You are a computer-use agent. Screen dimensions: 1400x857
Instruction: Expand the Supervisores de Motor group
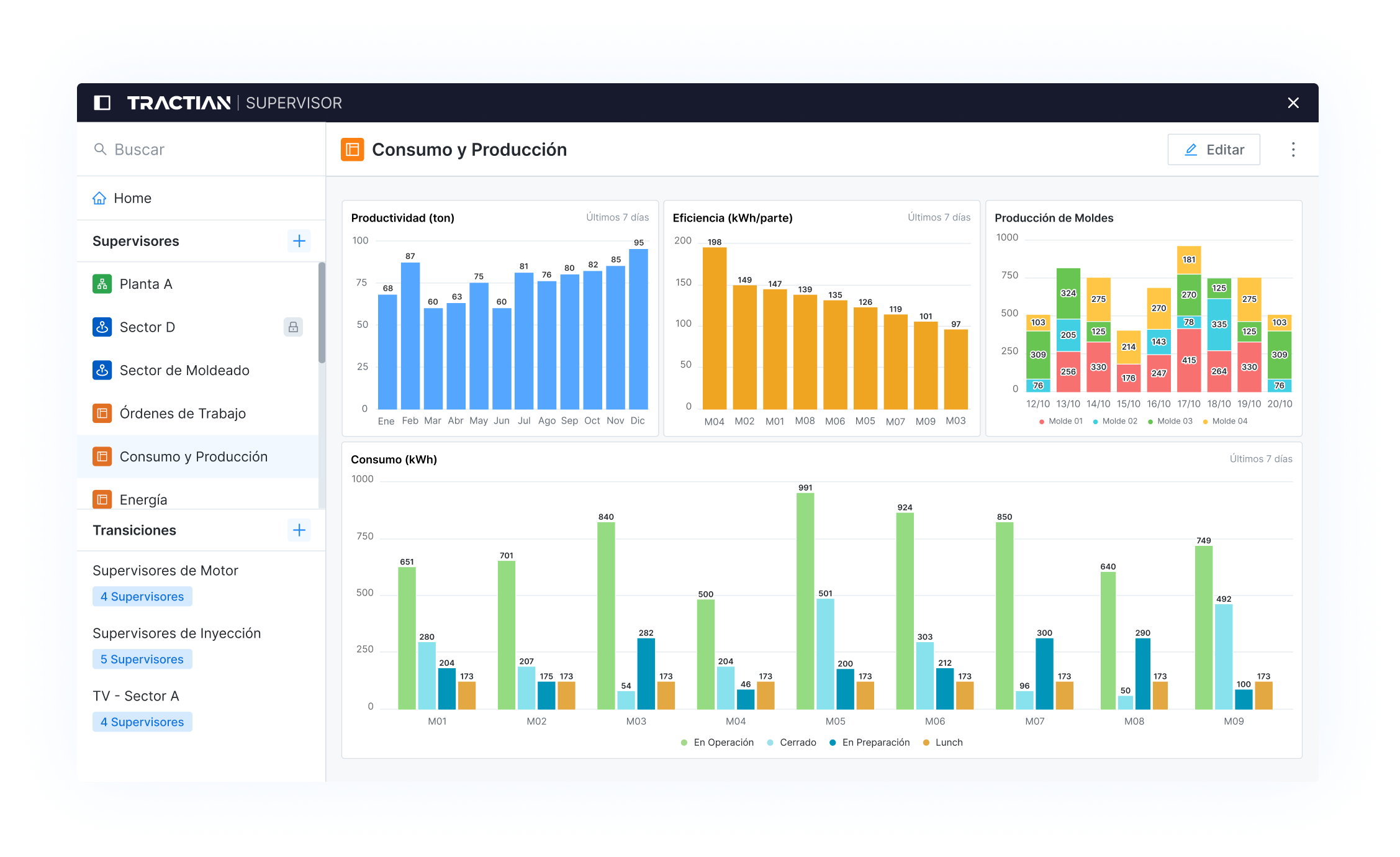(x=165, y=570)
